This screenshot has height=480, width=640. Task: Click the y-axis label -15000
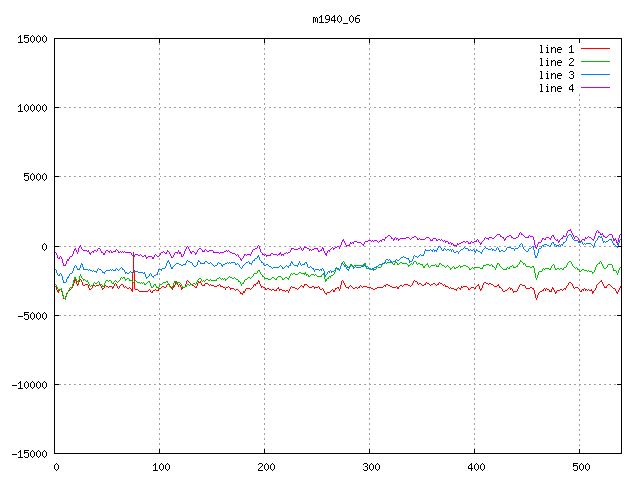point(29,454)
